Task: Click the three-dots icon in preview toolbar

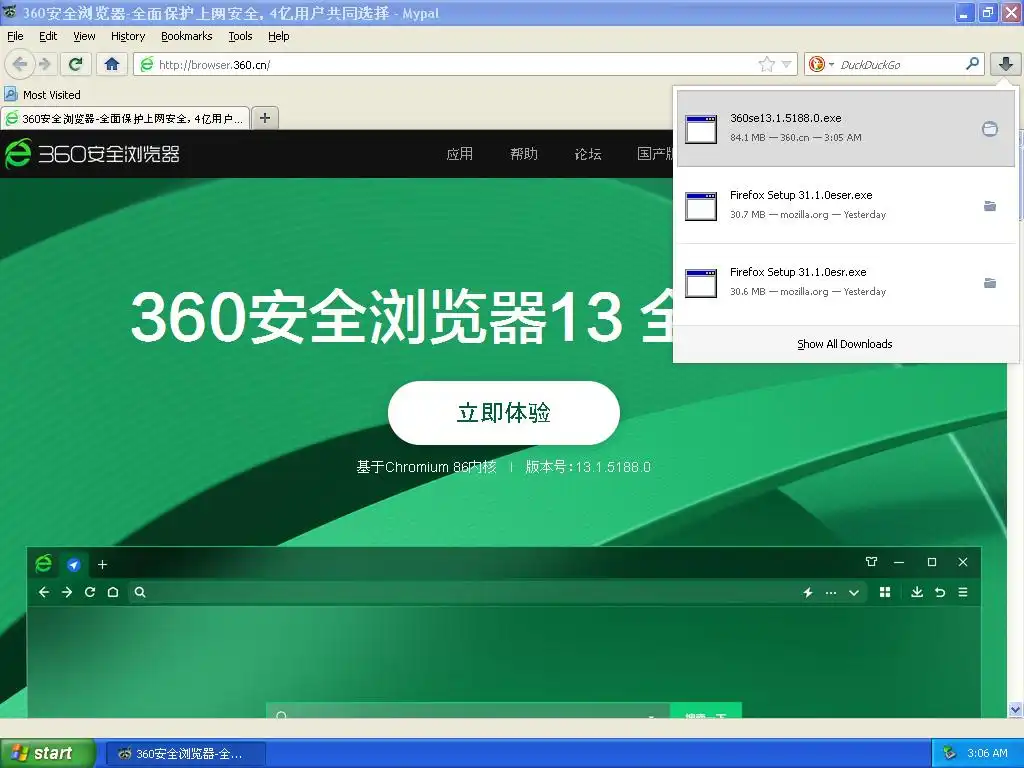Action: (x=831, y=593)
